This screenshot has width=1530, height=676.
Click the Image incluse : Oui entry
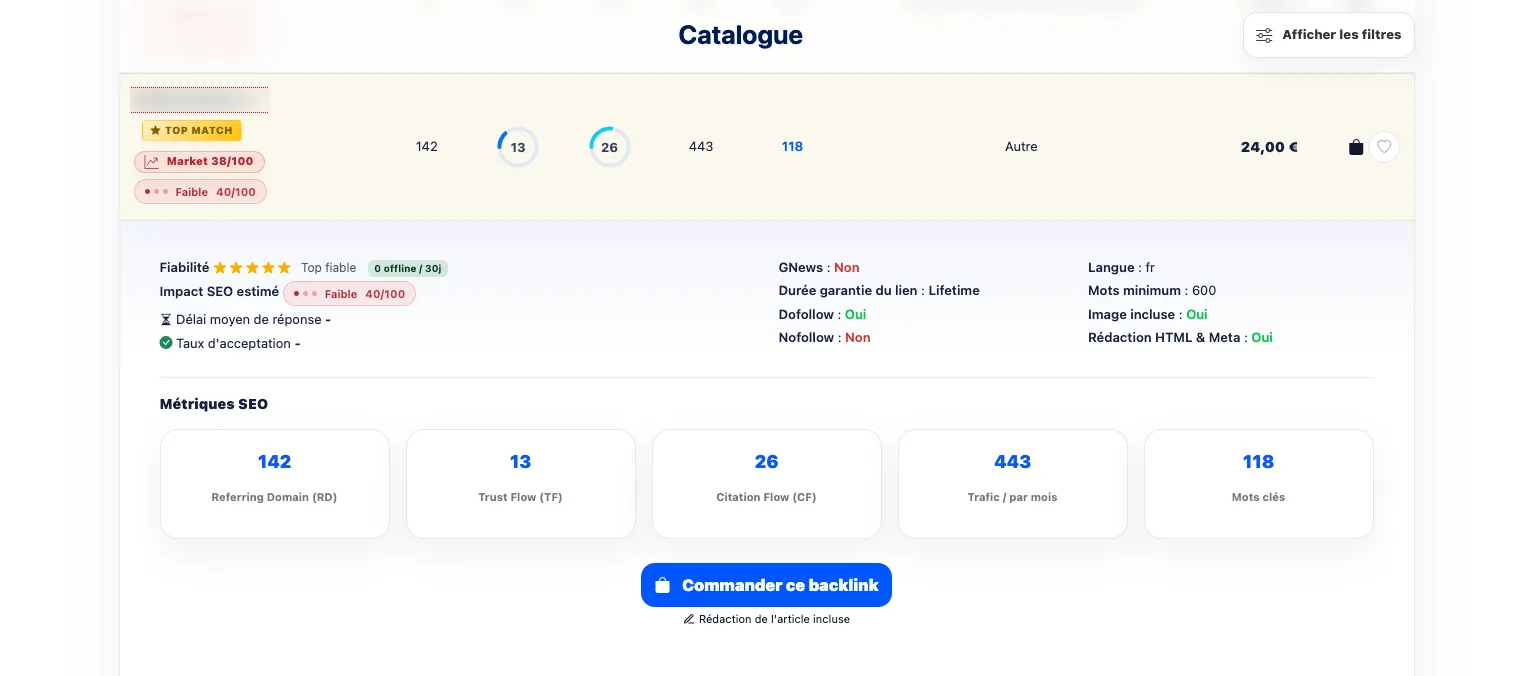click(x=1148, y=314)
